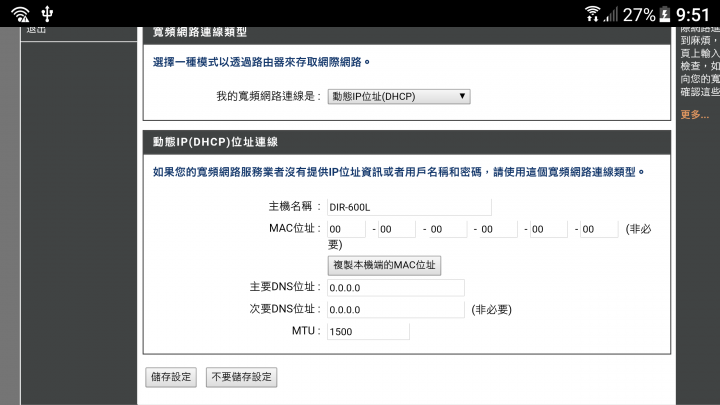Open the 更多... link in help panel
720x405 pixels.
point(694,114)
